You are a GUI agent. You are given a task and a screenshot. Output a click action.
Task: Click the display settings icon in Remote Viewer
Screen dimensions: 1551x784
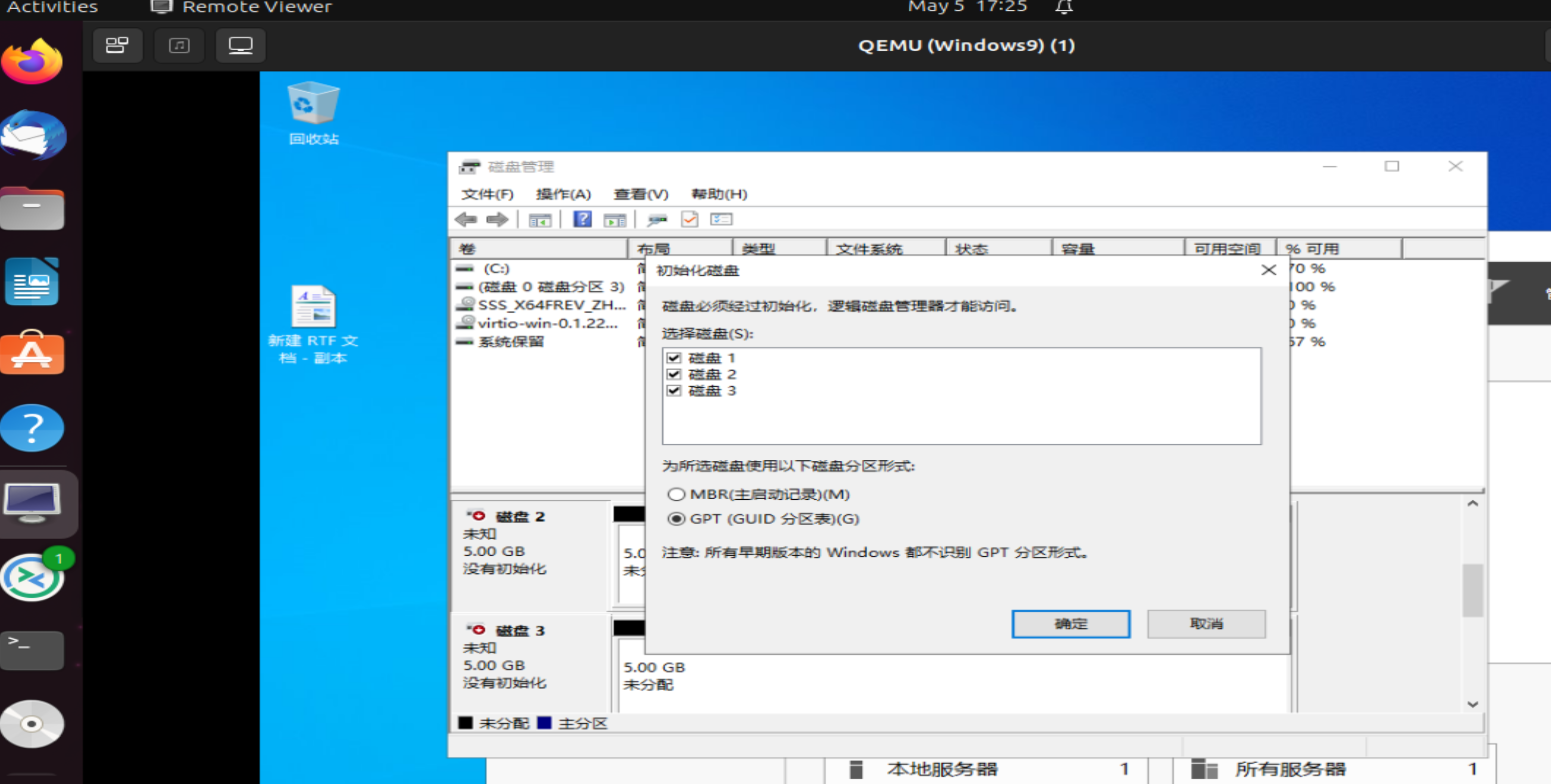240,45
